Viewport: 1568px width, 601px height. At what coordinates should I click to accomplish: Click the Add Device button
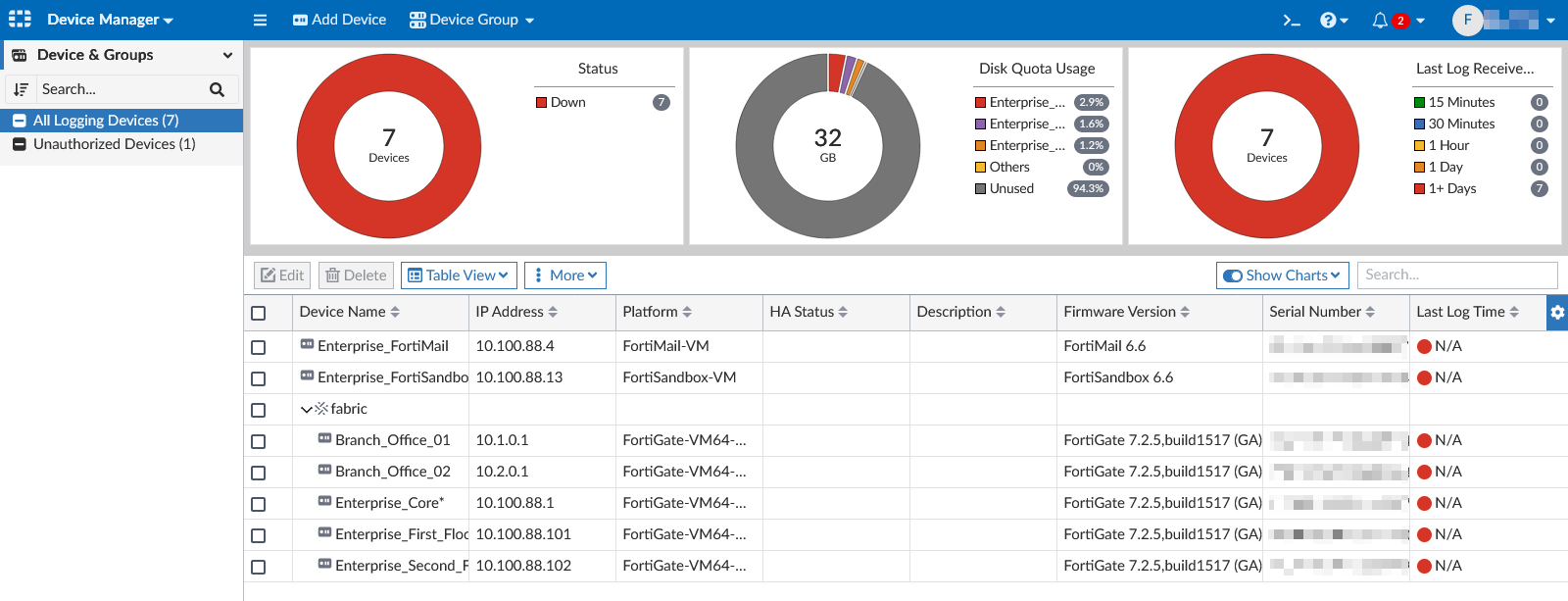point(339,21)
